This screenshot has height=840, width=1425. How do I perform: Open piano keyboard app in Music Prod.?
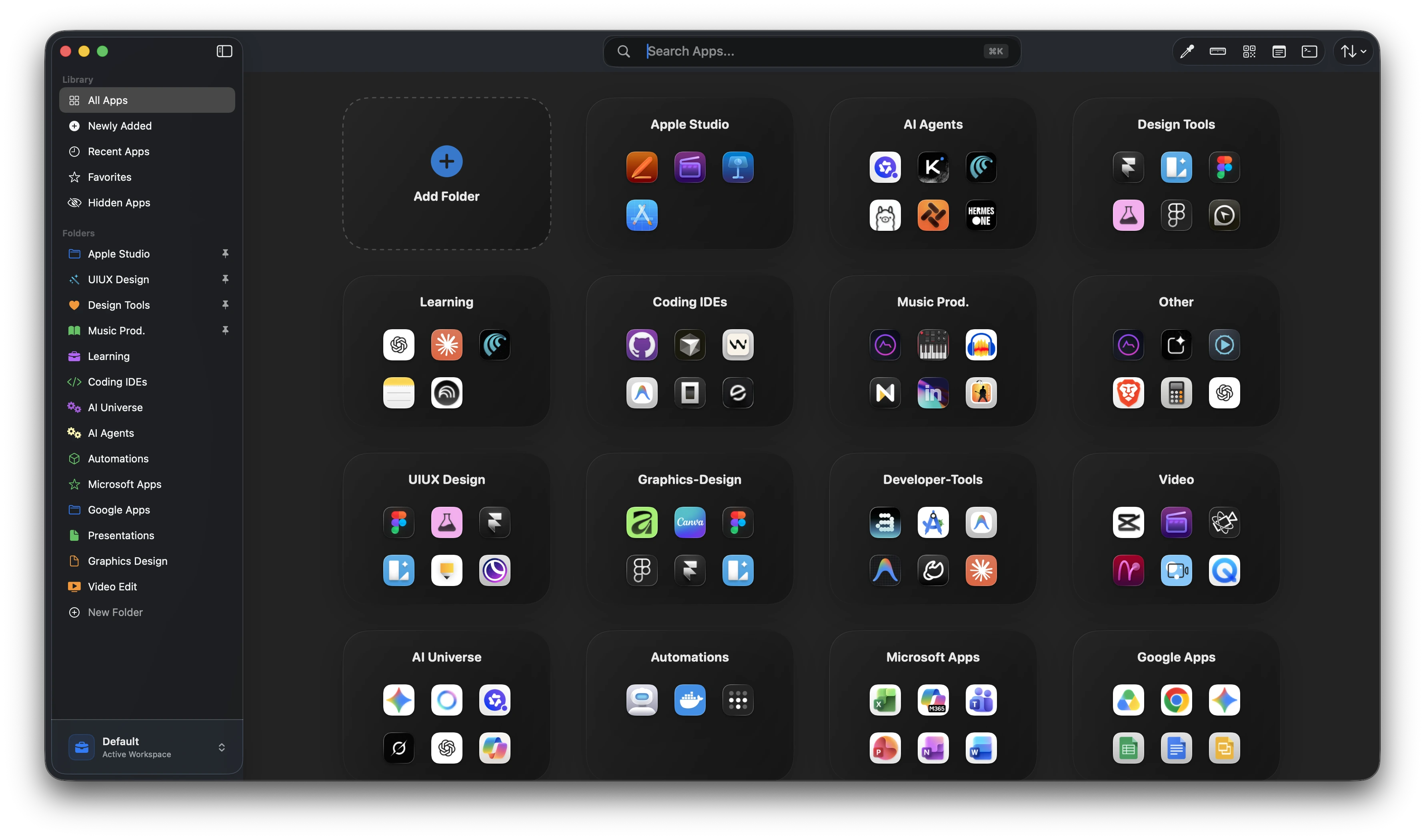933,344
